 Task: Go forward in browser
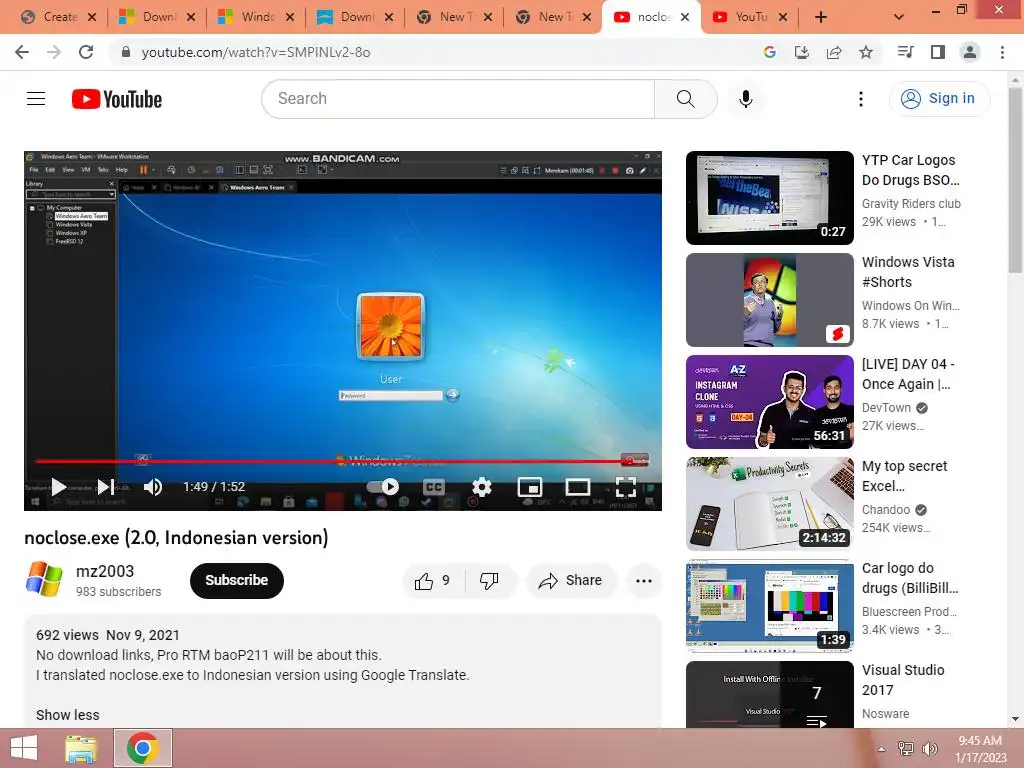(54, 52)
